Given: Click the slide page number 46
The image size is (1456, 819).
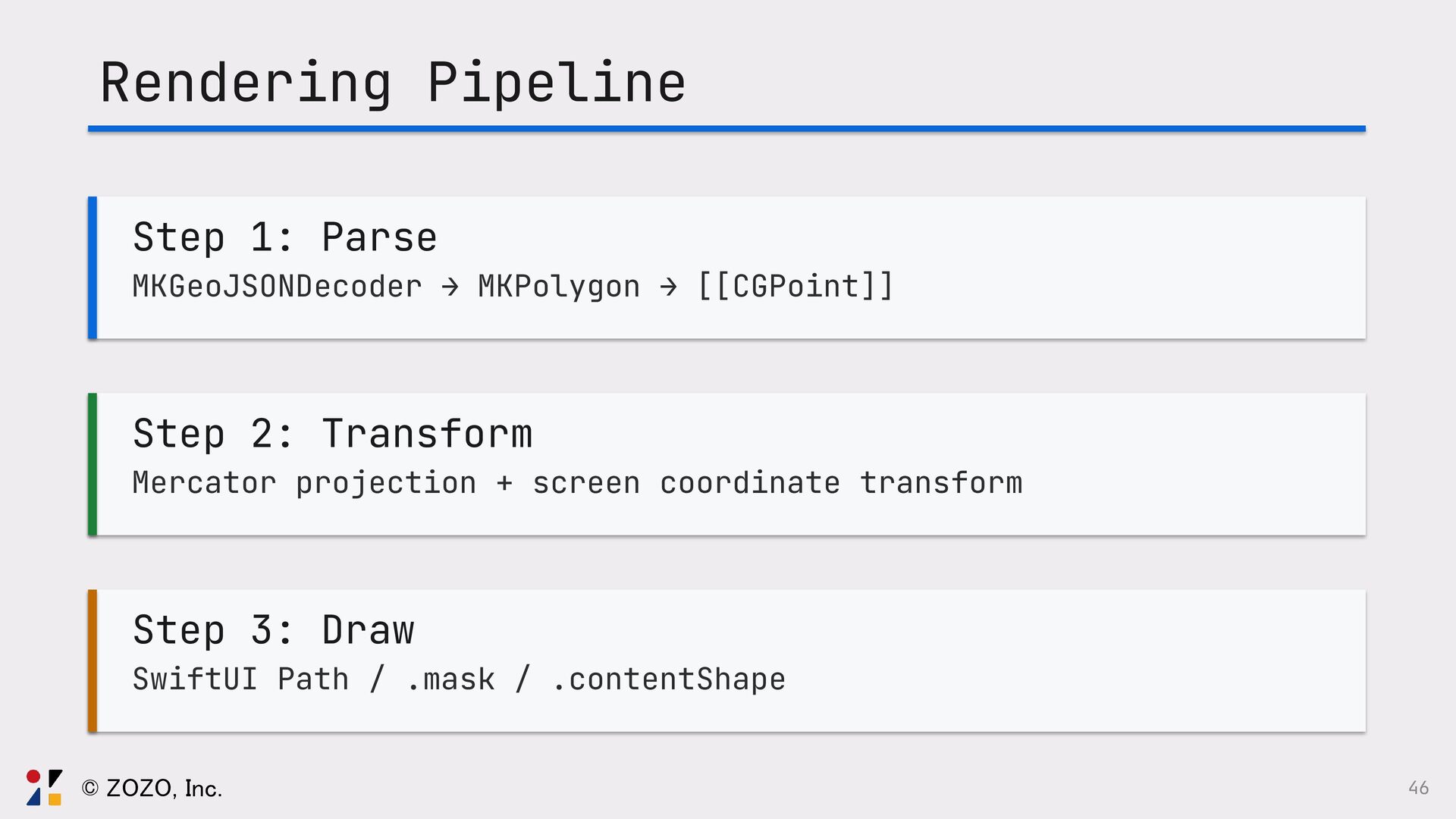Looking at the screenshot, I should (1418, 788).
